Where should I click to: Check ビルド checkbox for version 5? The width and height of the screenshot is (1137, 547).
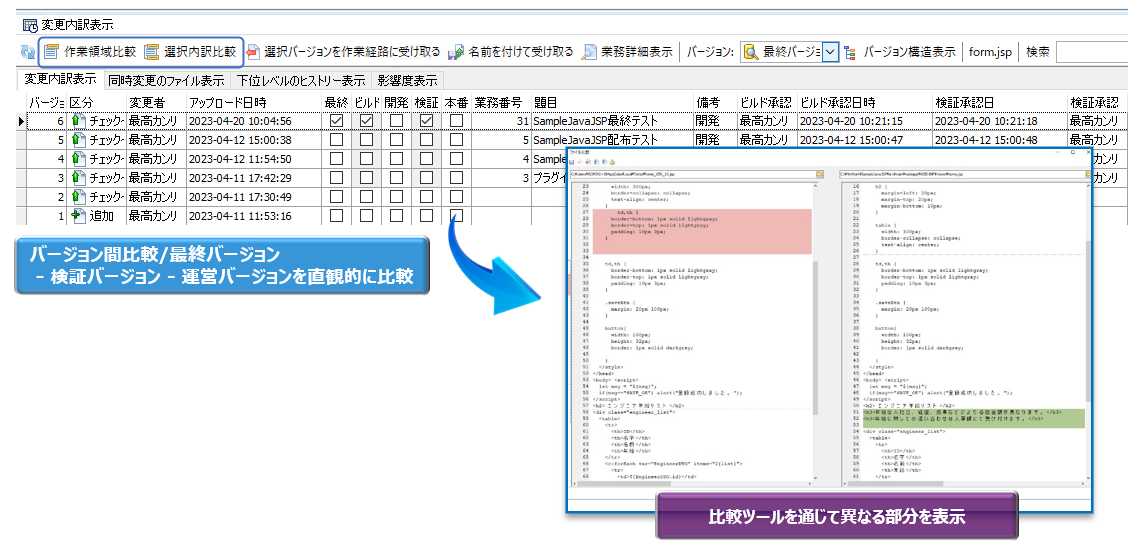coord(367,140)
